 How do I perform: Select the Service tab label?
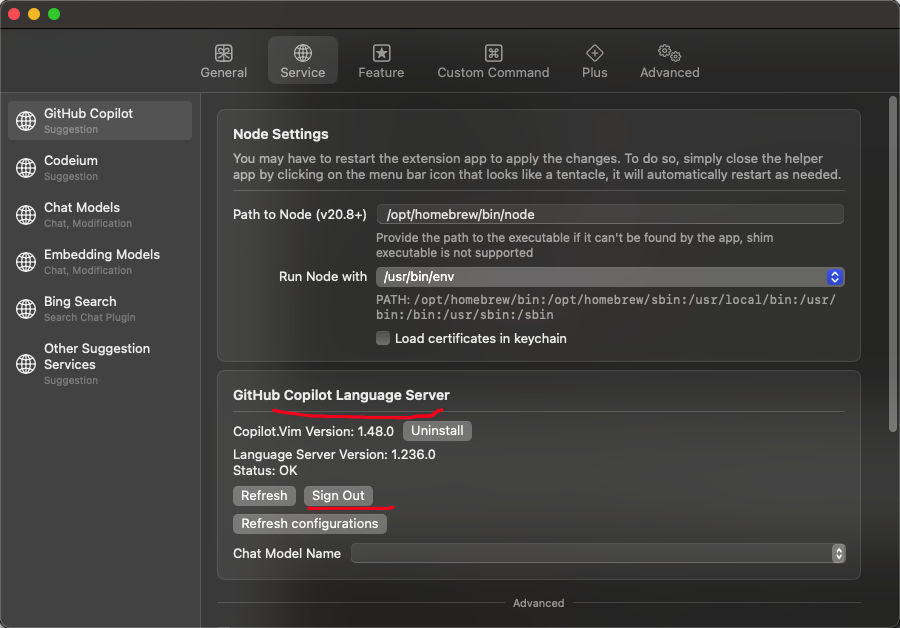pos(302,73)
